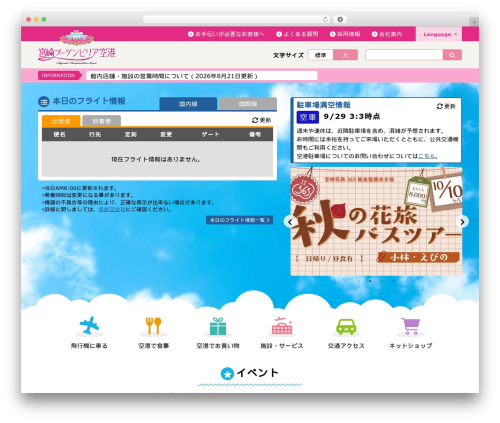
Task: Switch to 国際線 tab
Action: (248, 104)
